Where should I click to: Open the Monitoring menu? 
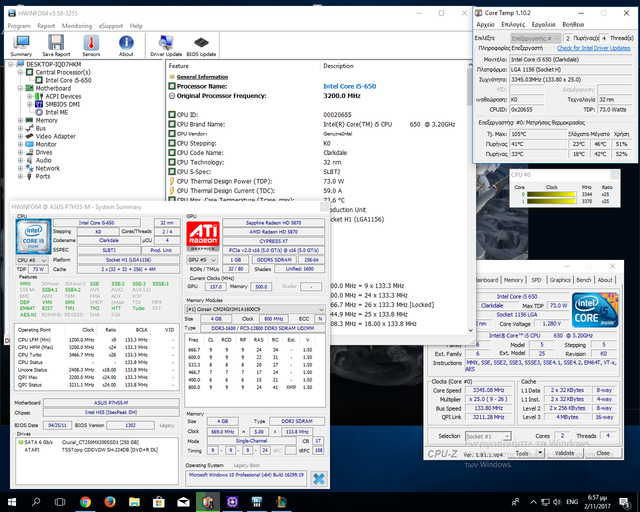tap(77, 26)
